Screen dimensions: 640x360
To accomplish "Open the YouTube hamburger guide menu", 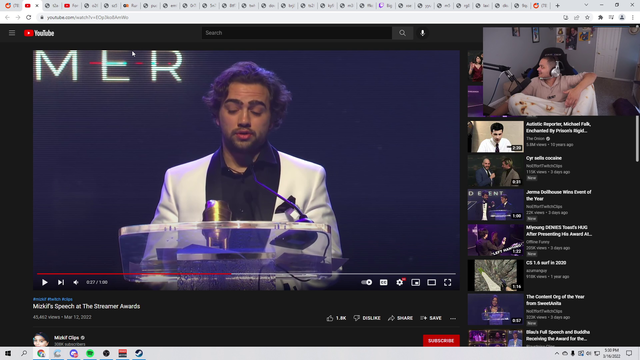I will [12, 33].
